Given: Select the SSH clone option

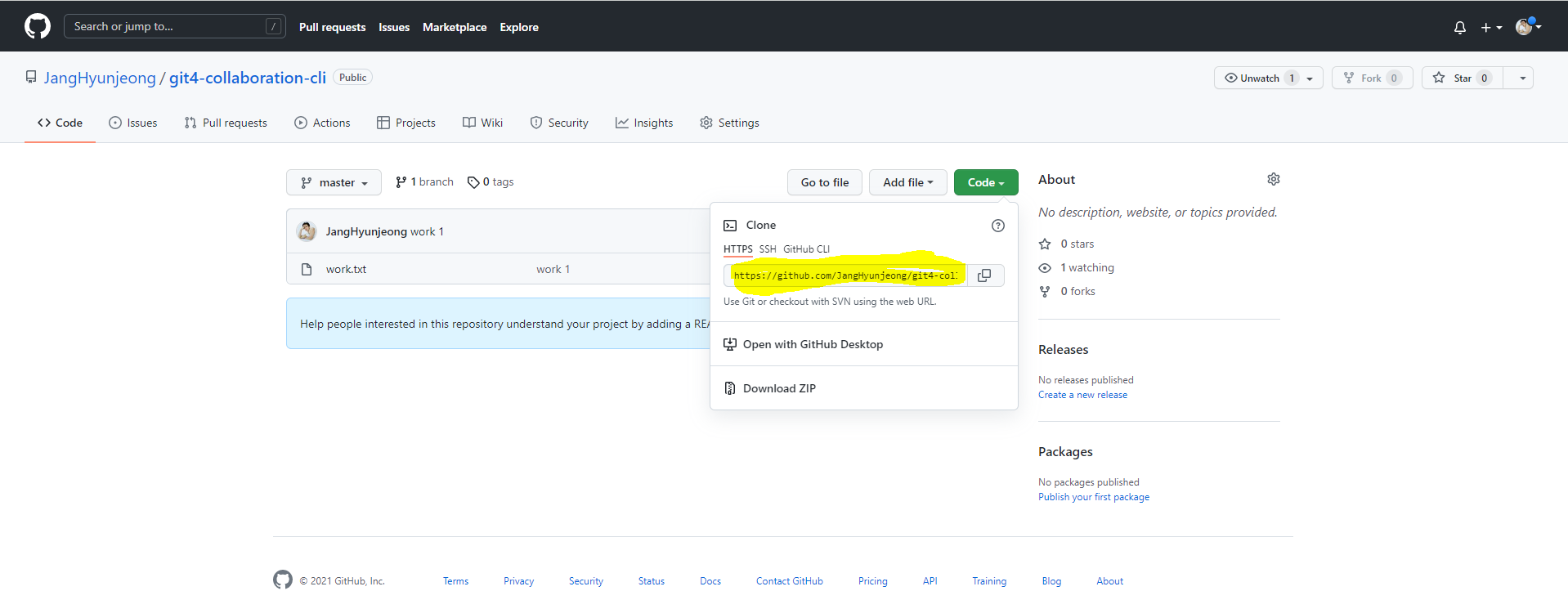Looking at the screenshot, I should 768,249.
